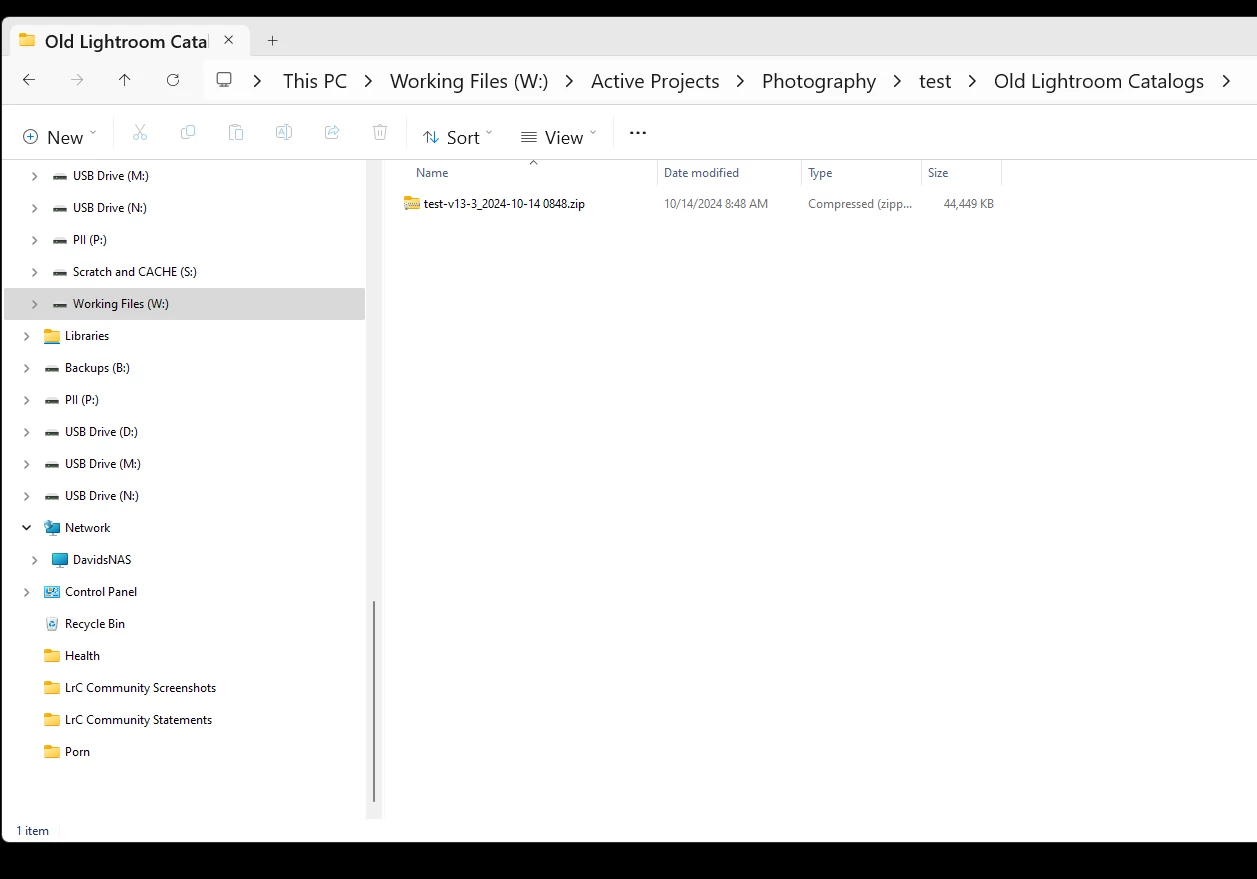Close the Old Lightroom Catalogs tab
This screenshot has height=879, width=1257.
pos(229,41)
